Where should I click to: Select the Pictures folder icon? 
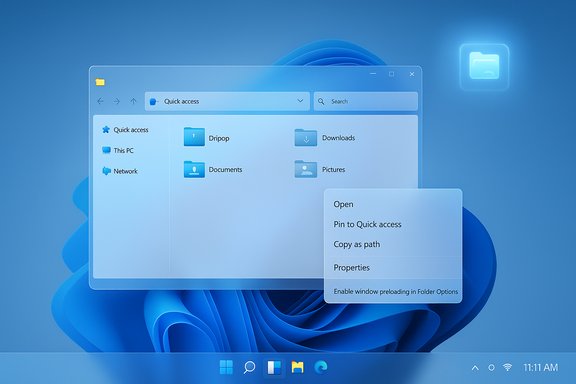(x=306, y=169)
